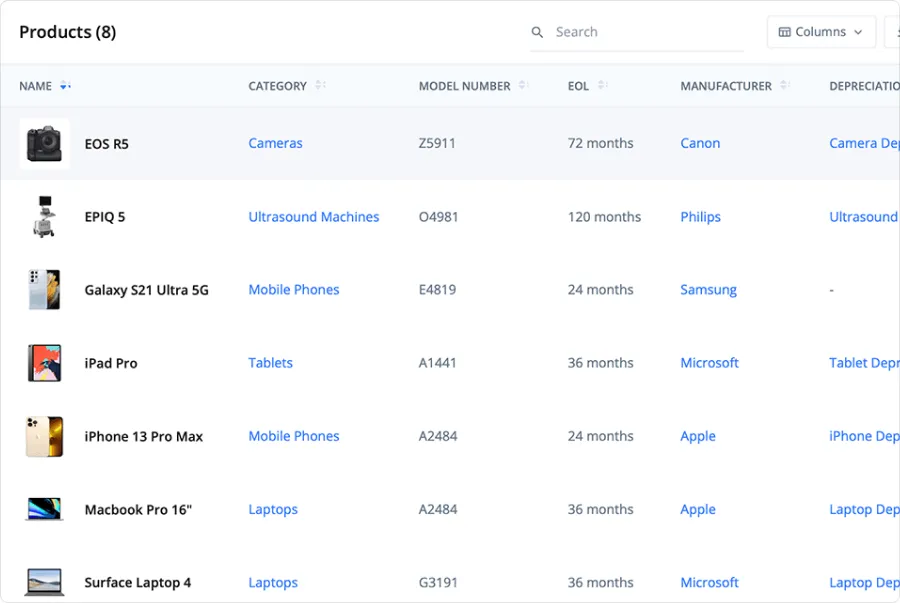This screenshot has width=900, height=603.
Task: Open Laptop depreciation link for Surface Laptop 4
Action: point(864,582)
